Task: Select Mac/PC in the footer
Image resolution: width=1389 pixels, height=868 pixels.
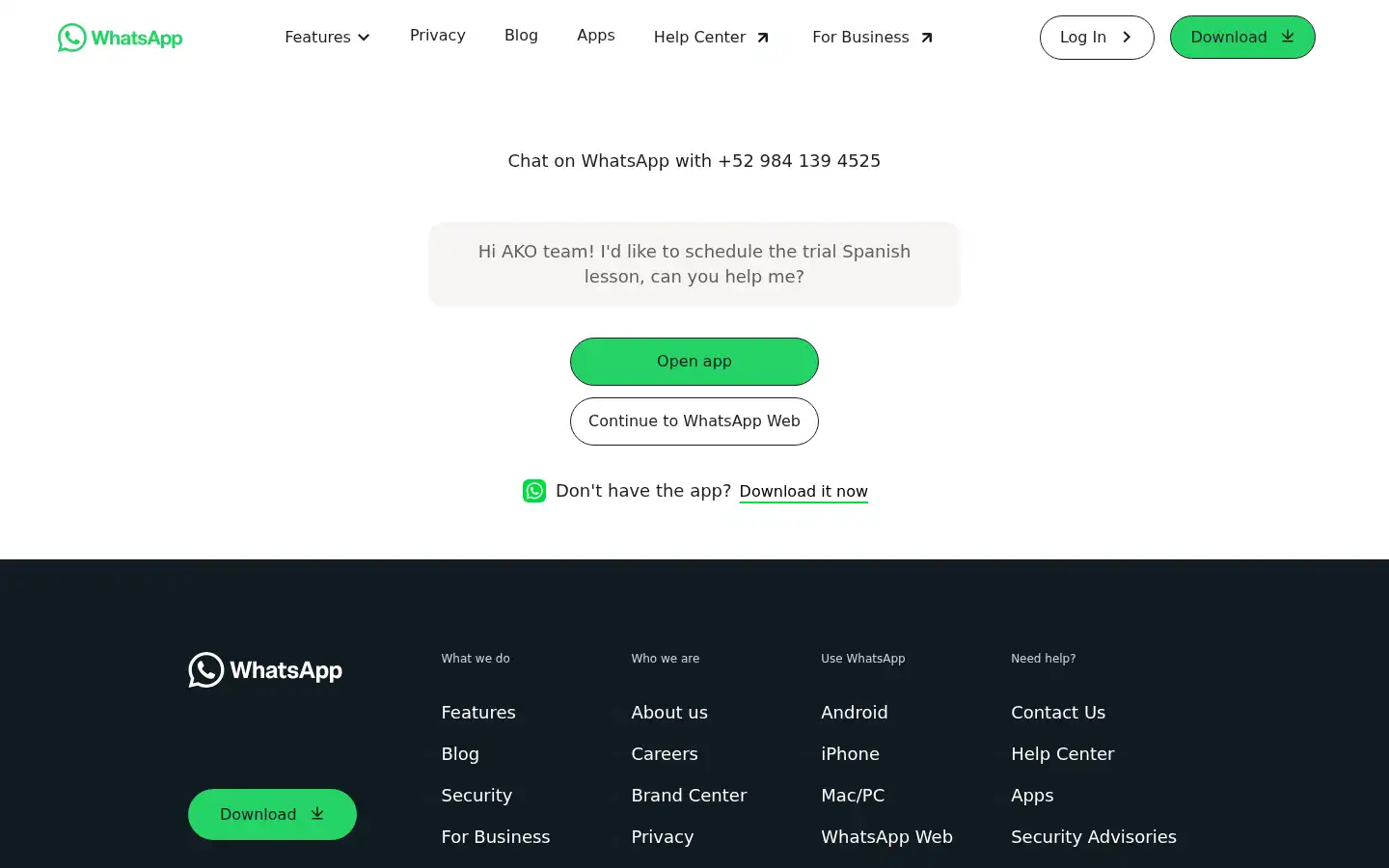Action: (x=853, y=796)
